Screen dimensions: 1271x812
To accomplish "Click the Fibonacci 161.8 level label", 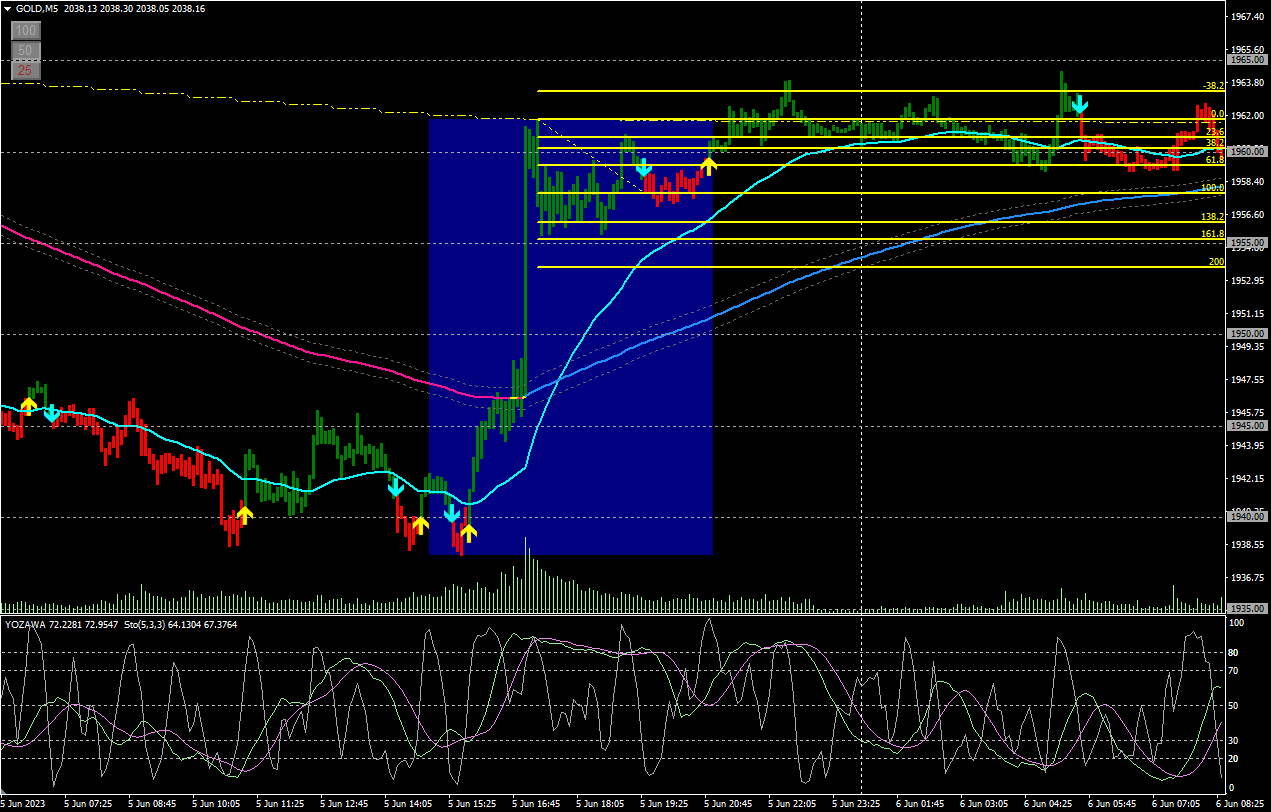I will (1212, 234).
